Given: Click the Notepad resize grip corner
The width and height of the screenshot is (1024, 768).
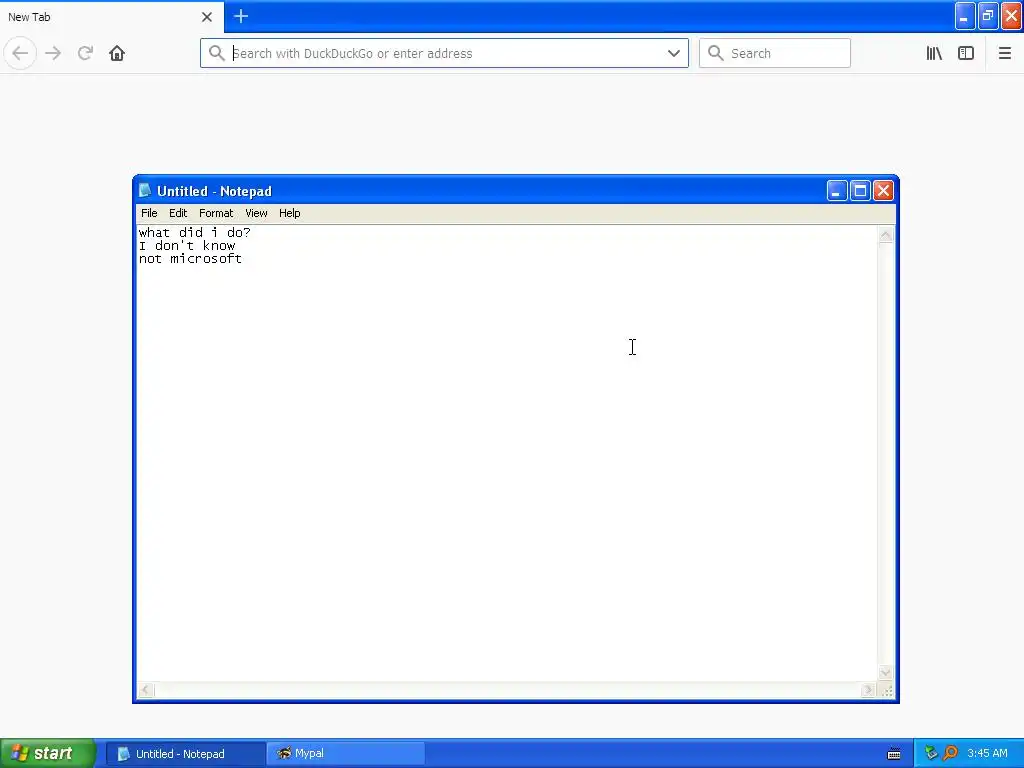Looking at the screenshot, I should click(886, 690).
